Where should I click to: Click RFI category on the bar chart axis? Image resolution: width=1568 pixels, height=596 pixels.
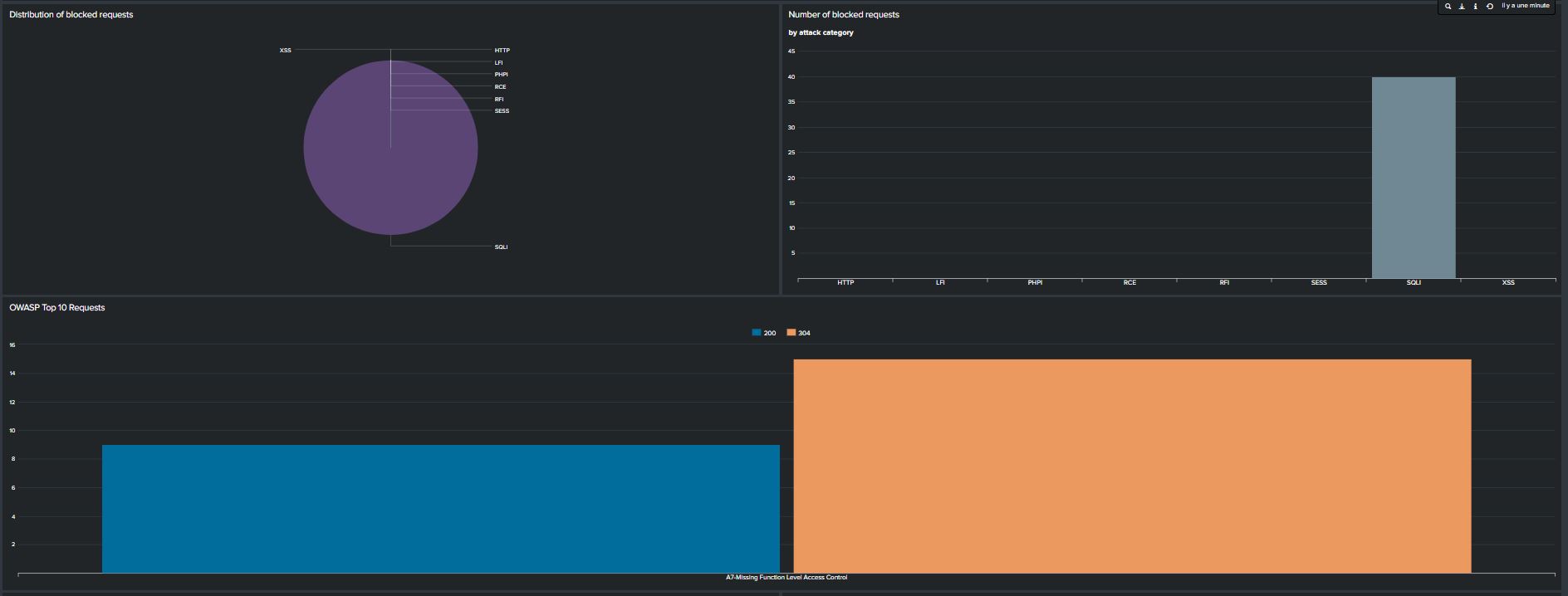pos(1224,283)
